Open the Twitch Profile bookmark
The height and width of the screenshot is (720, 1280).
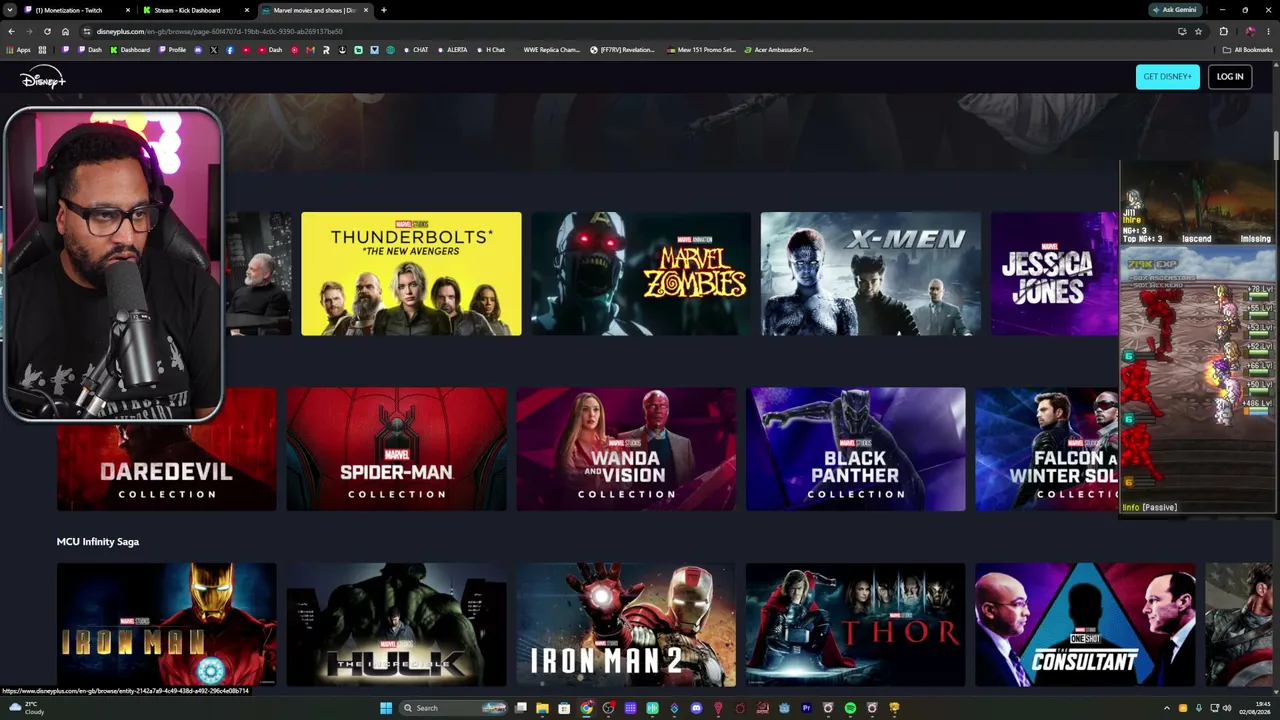click(173, 50)
